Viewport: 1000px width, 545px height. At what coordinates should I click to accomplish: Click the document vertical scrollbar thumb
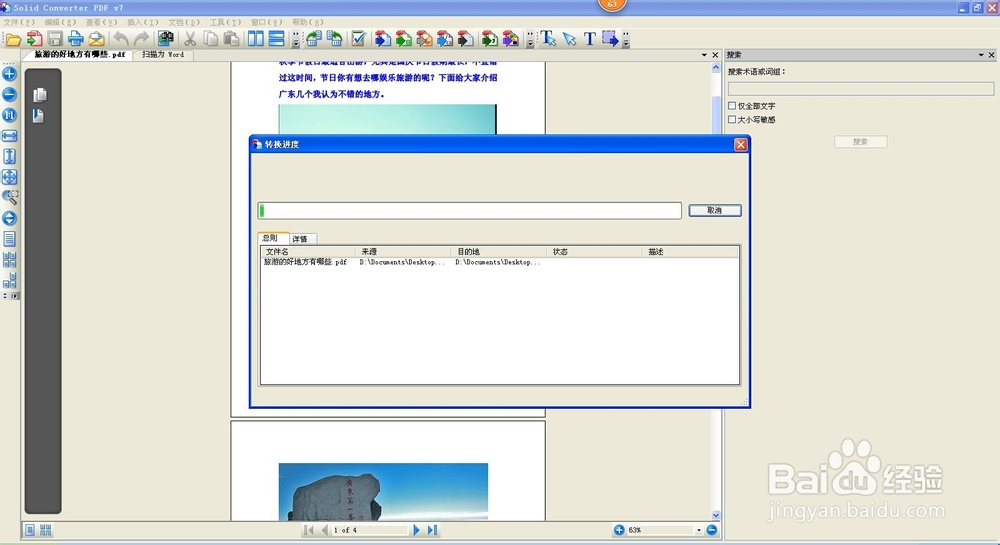tap(716, 115)
